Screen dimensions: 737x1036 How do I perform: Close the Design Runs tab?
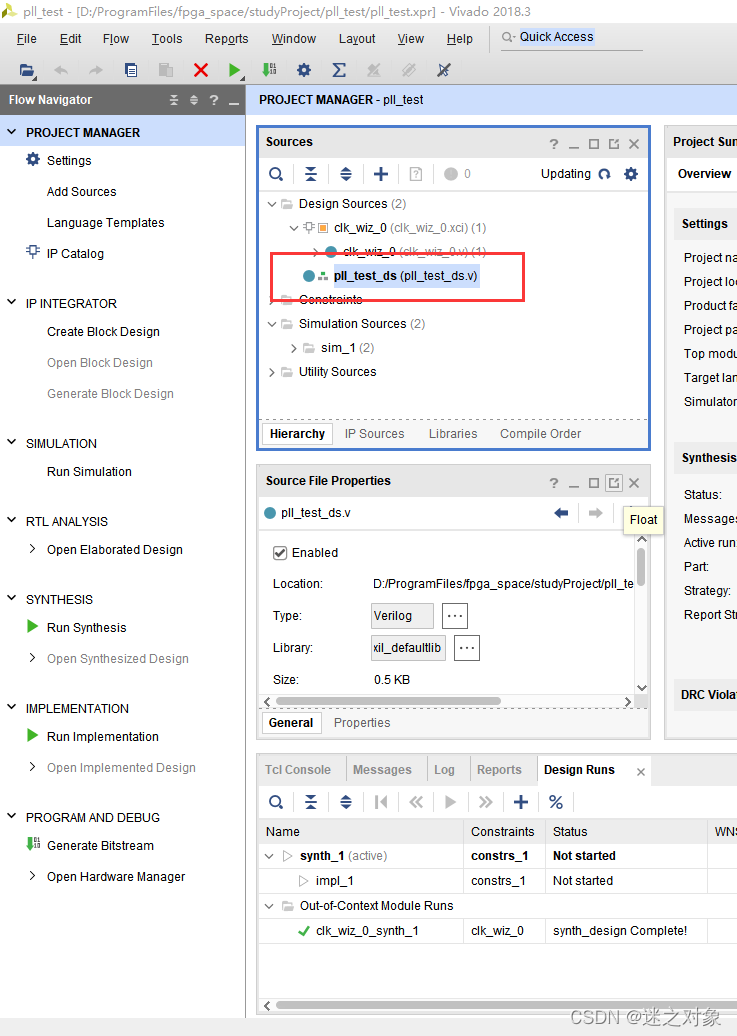coord(640,772)
